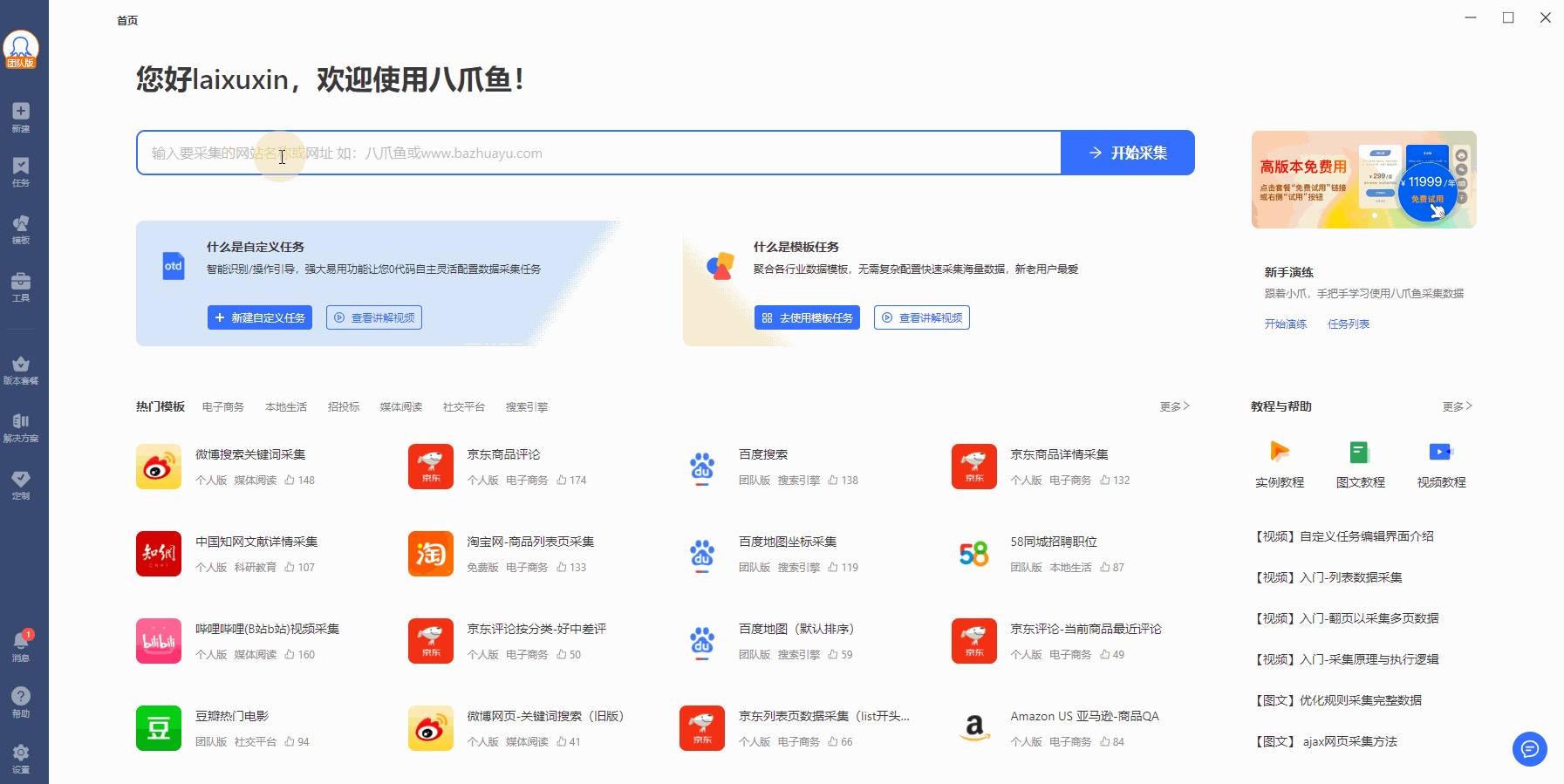The height and width of the screenshot is (784, 1564).
Task: Click 查看讲解视频 under 什么是模板任务
Action: [922, 317]
